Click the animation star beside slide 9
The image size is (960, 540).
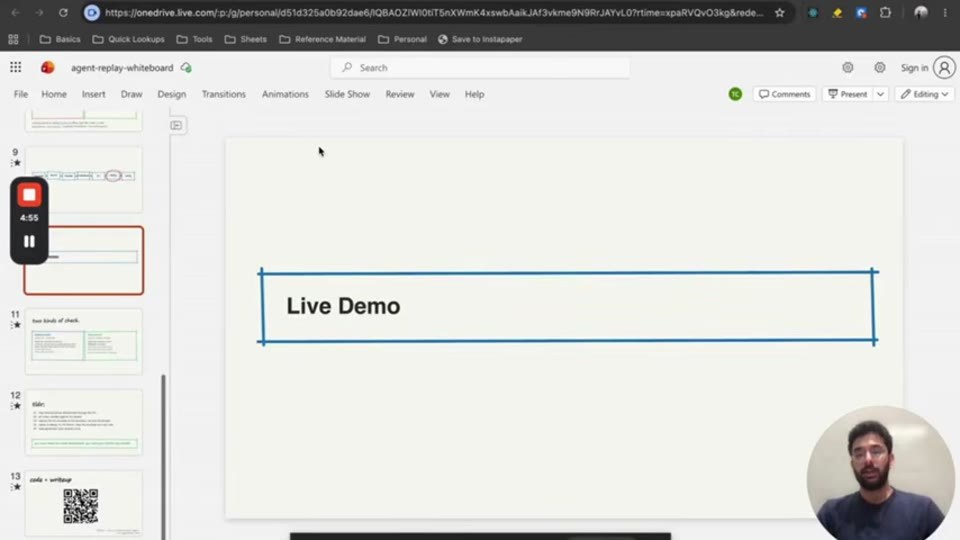(17, 163)
